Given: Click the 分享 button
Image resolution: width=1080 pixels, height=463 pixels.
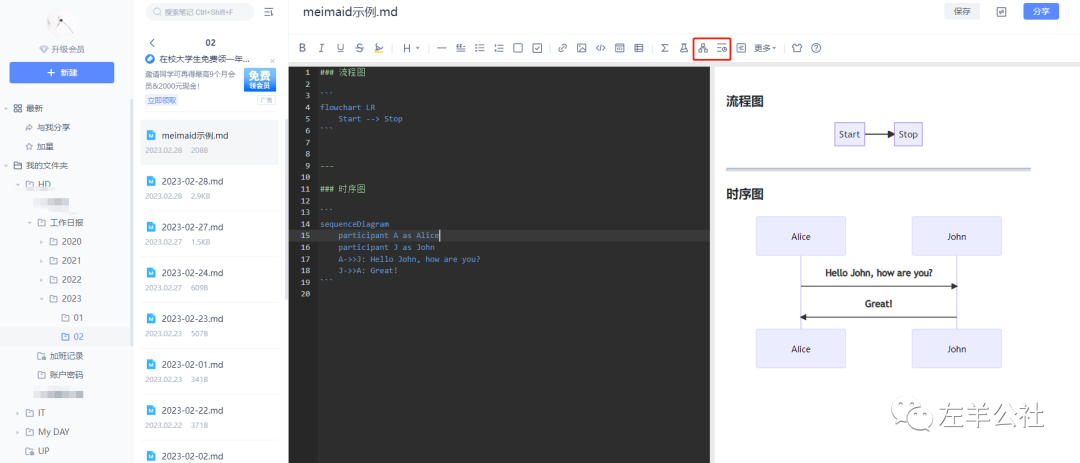Looking at the screenshot, I should coord(1041,12).
